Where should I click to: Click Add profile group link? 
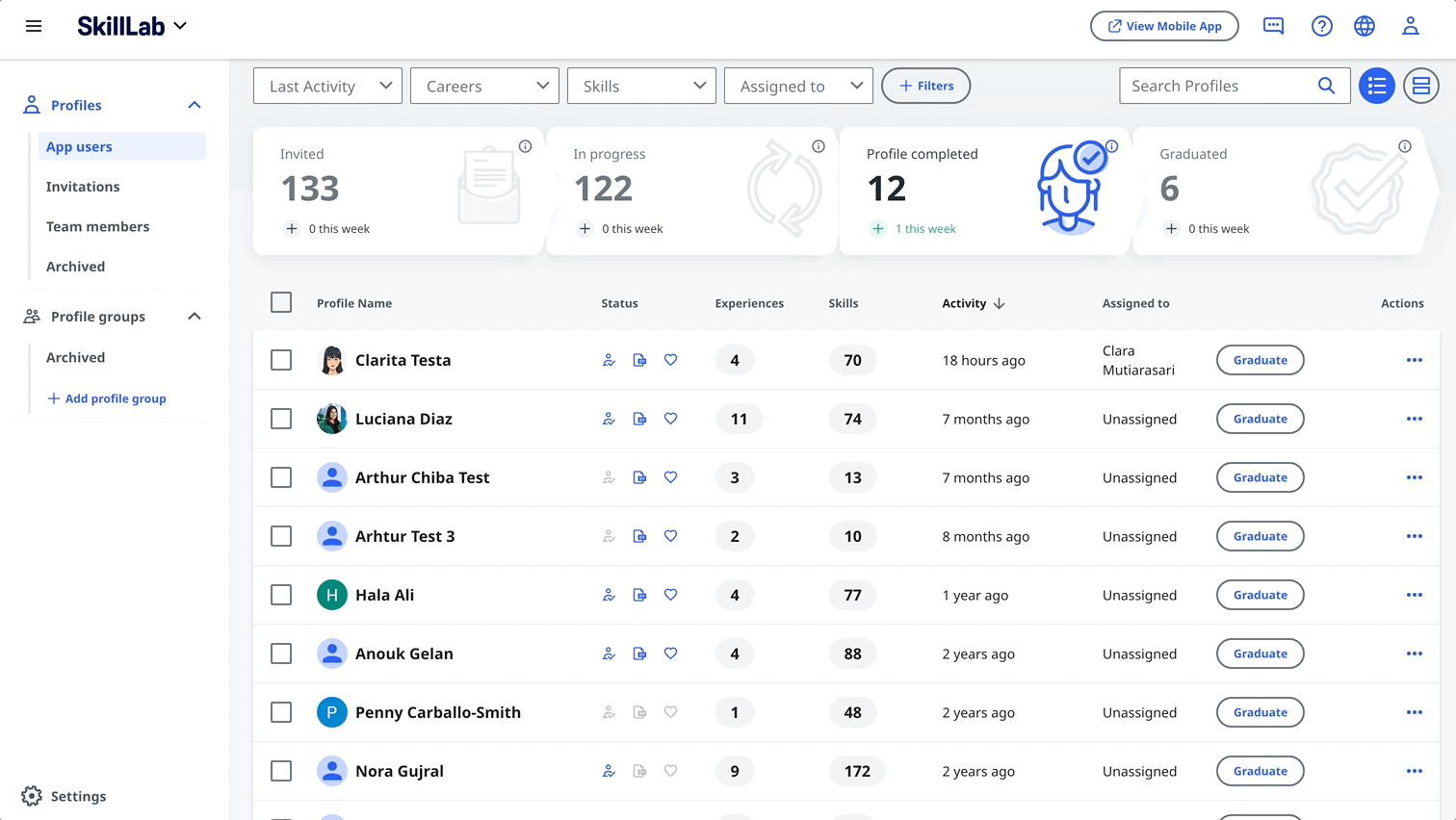pos(107,398)
